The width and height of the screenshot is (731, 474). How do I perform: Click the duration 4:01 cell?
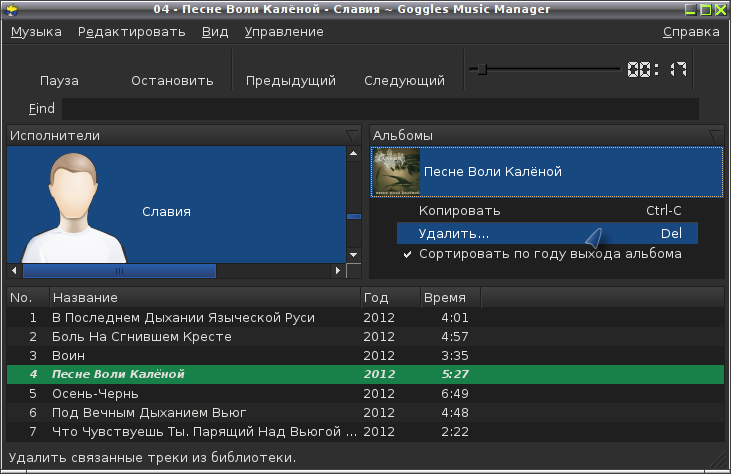pos(455,317)
